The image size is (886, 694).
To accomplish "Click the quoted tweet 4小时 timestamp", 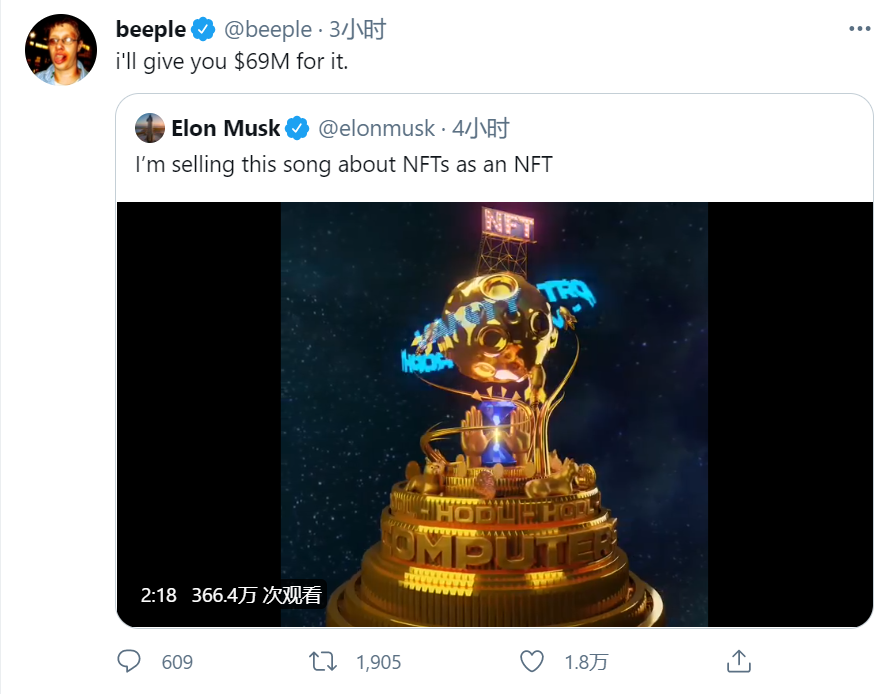I will pyautogui.click(x=481, y=128).
